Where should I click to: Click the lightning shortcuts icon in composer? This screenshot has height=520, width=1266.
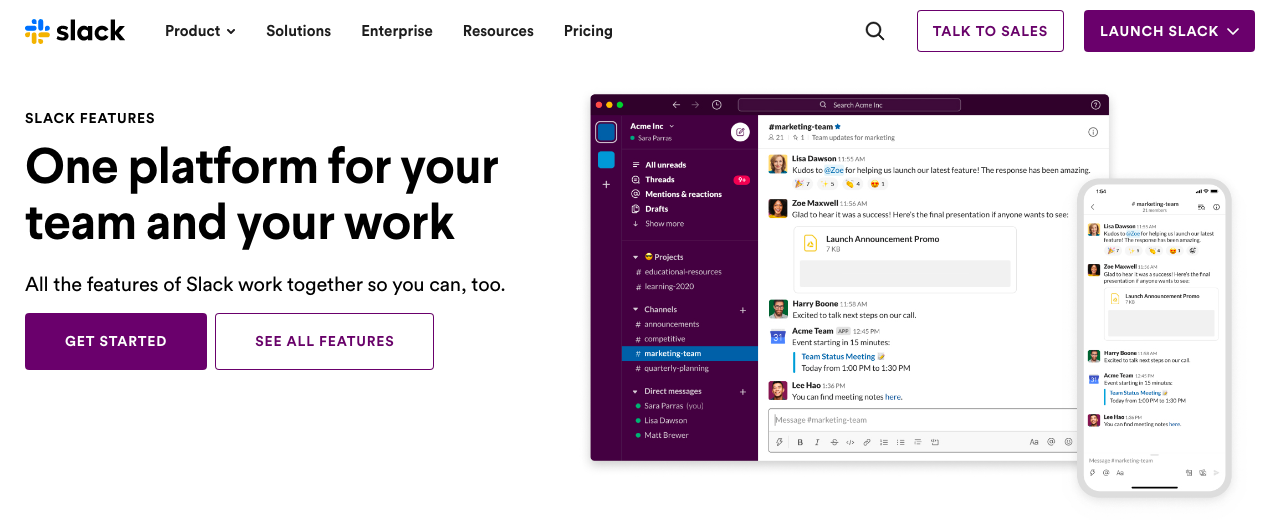tap(780, 442)
